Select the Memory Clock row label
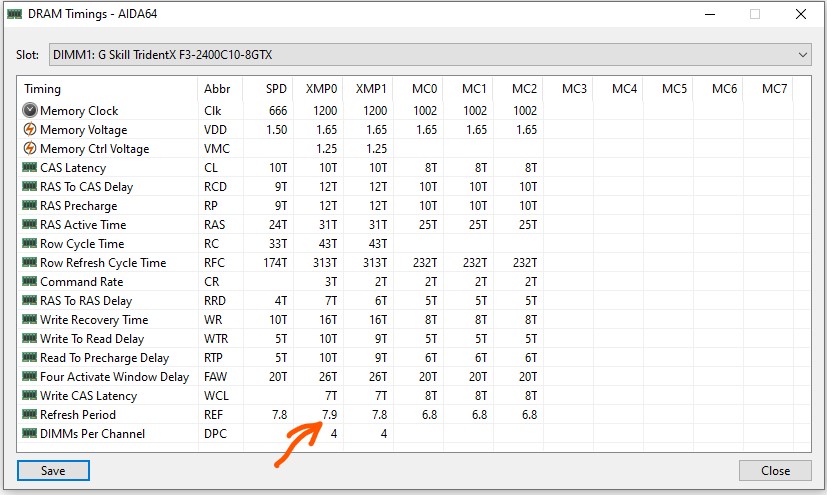The image size is (827, 495). pos(79,111)
